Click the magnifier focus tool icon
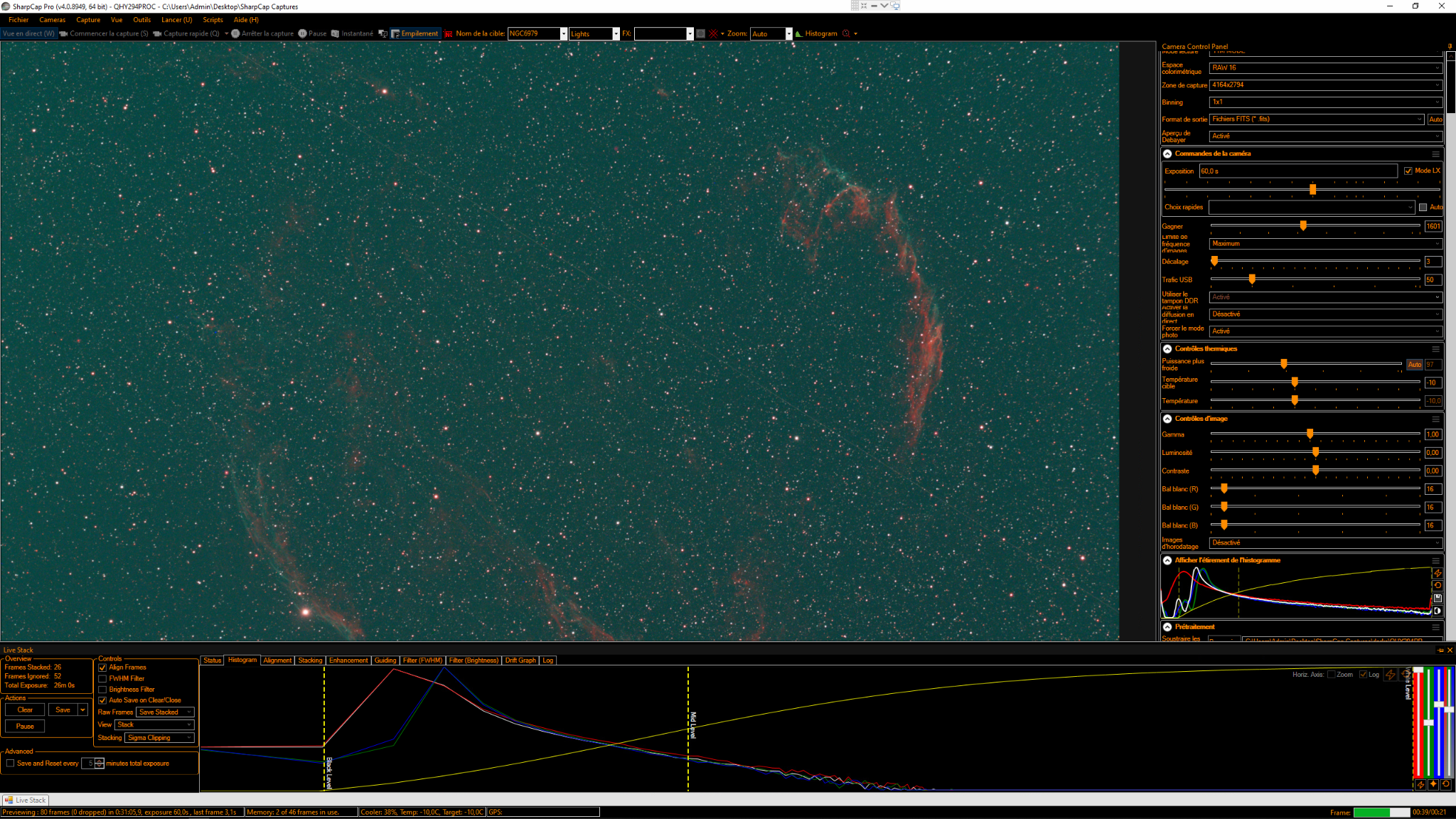1456x819 pixels. click(846, 33)
